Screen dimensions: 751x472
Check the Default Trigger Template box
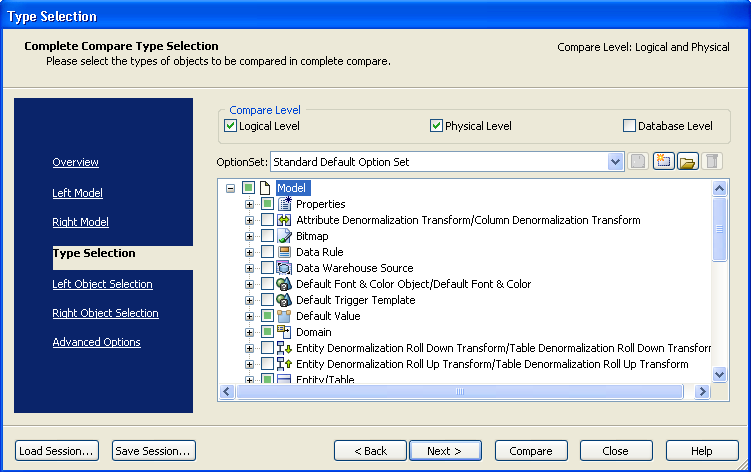click(x=267, y=300)
